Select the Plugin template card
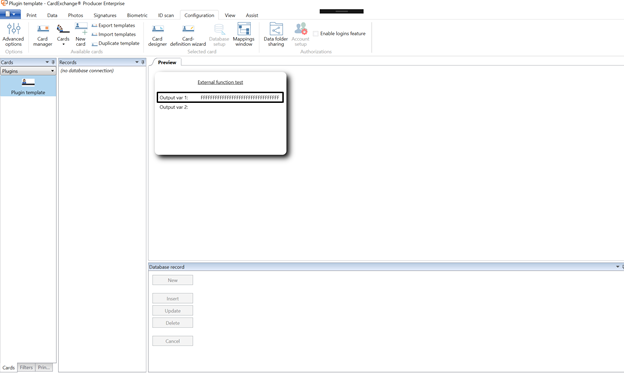Screen dimensions: 624x374 click(x=28, y=86)
